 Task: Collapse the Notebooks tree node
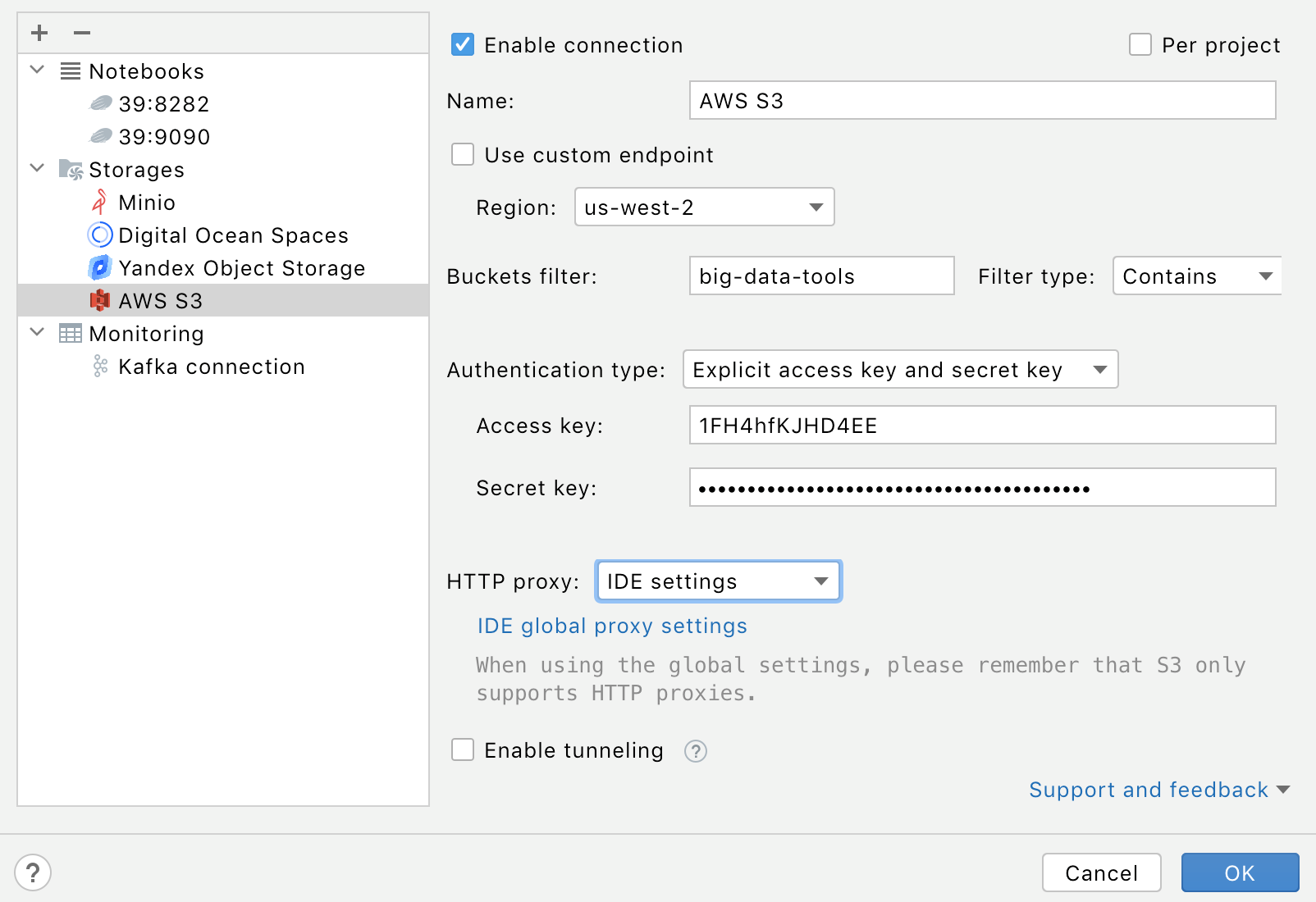click(x=37, y=71)
